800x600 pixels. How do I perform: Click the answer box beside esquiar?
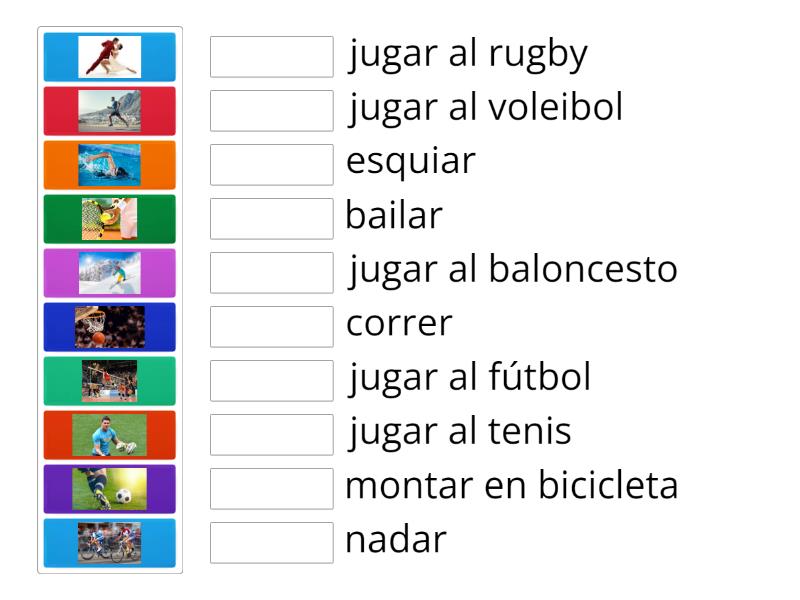[x=271, y=165]
